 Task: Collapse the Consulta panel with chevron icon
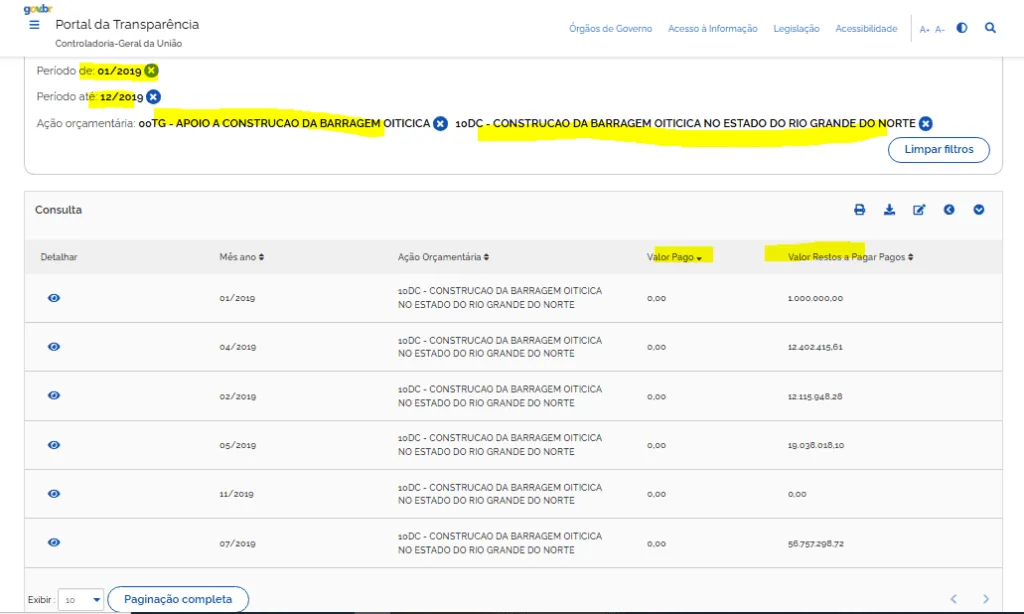(x=978, y=210)
